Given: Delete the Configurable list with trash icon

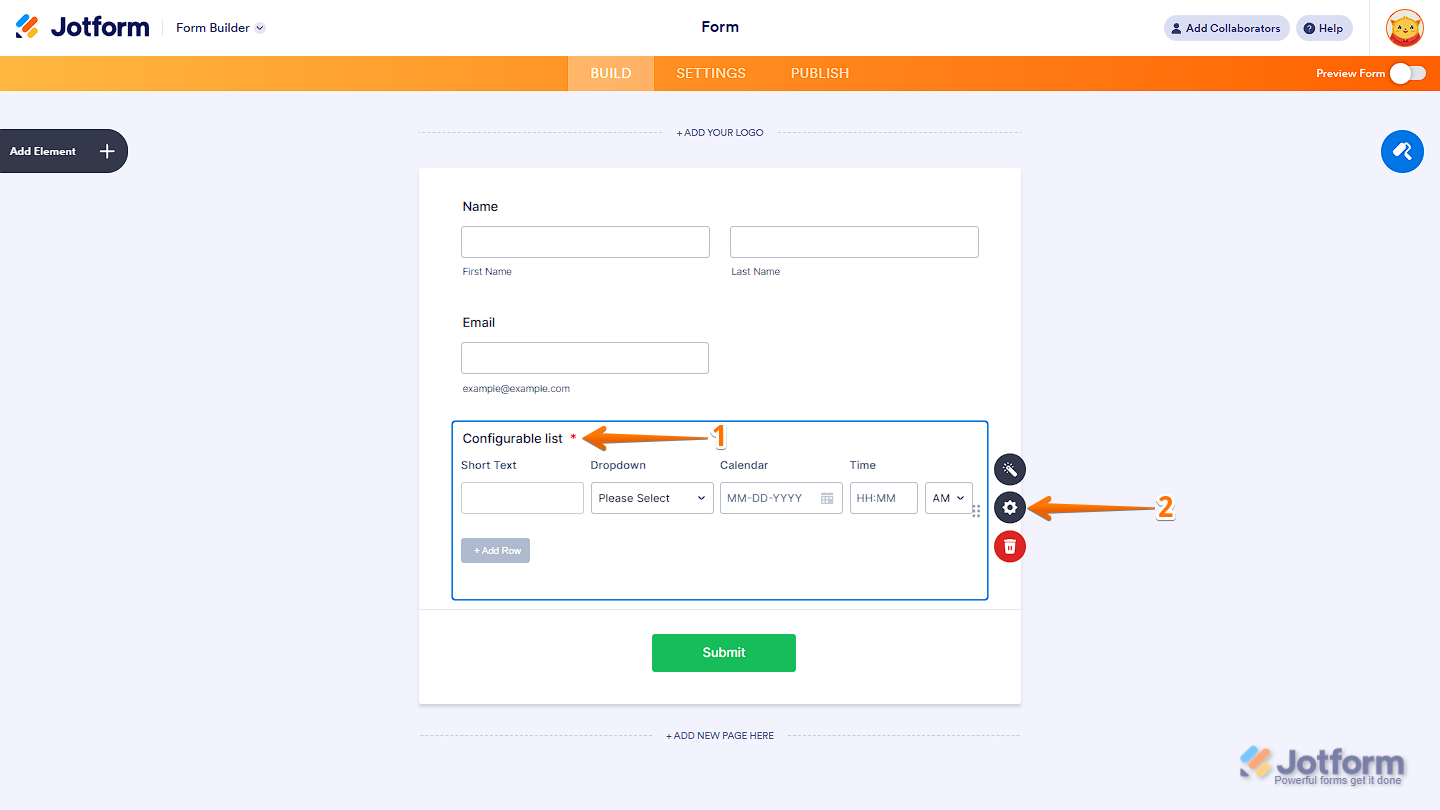Looking at the screenshot, I should pos(1010,546).
